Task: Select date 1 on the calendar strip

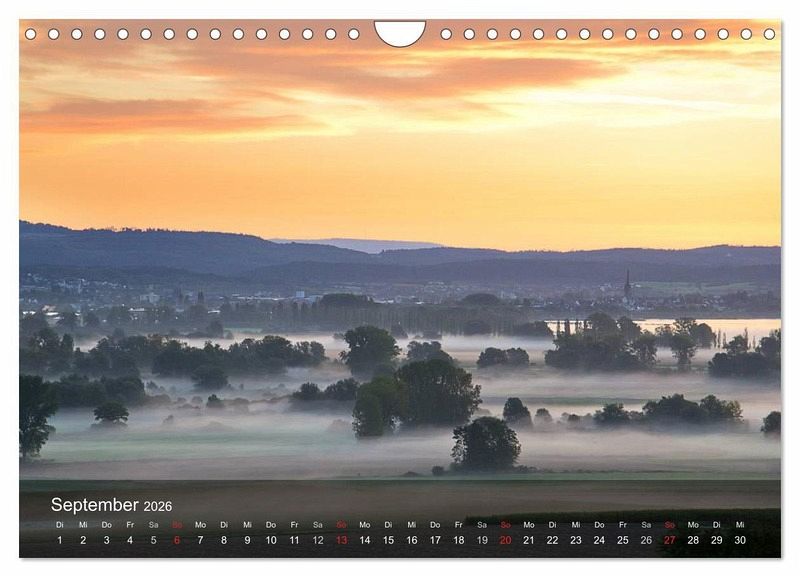Action: pos(59,540)
